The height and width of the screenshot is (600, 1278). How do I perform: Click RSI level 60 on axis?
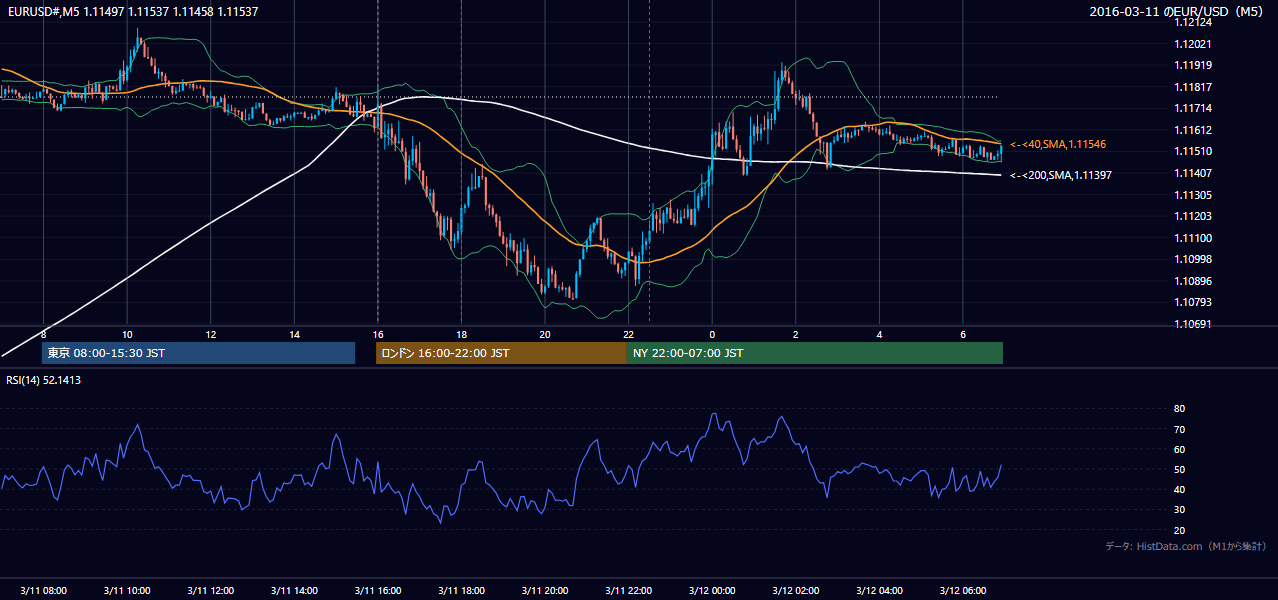click(x=1179, y=449)
